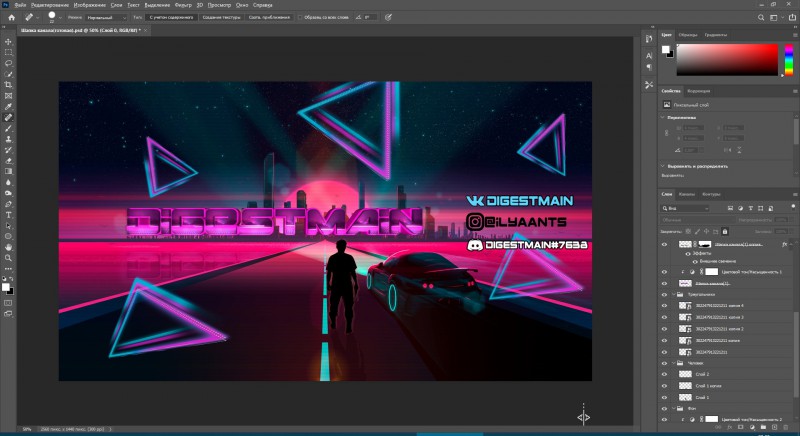Collapse the 'Фон' layer group
The image size is (800, 436).
[673, 408]
